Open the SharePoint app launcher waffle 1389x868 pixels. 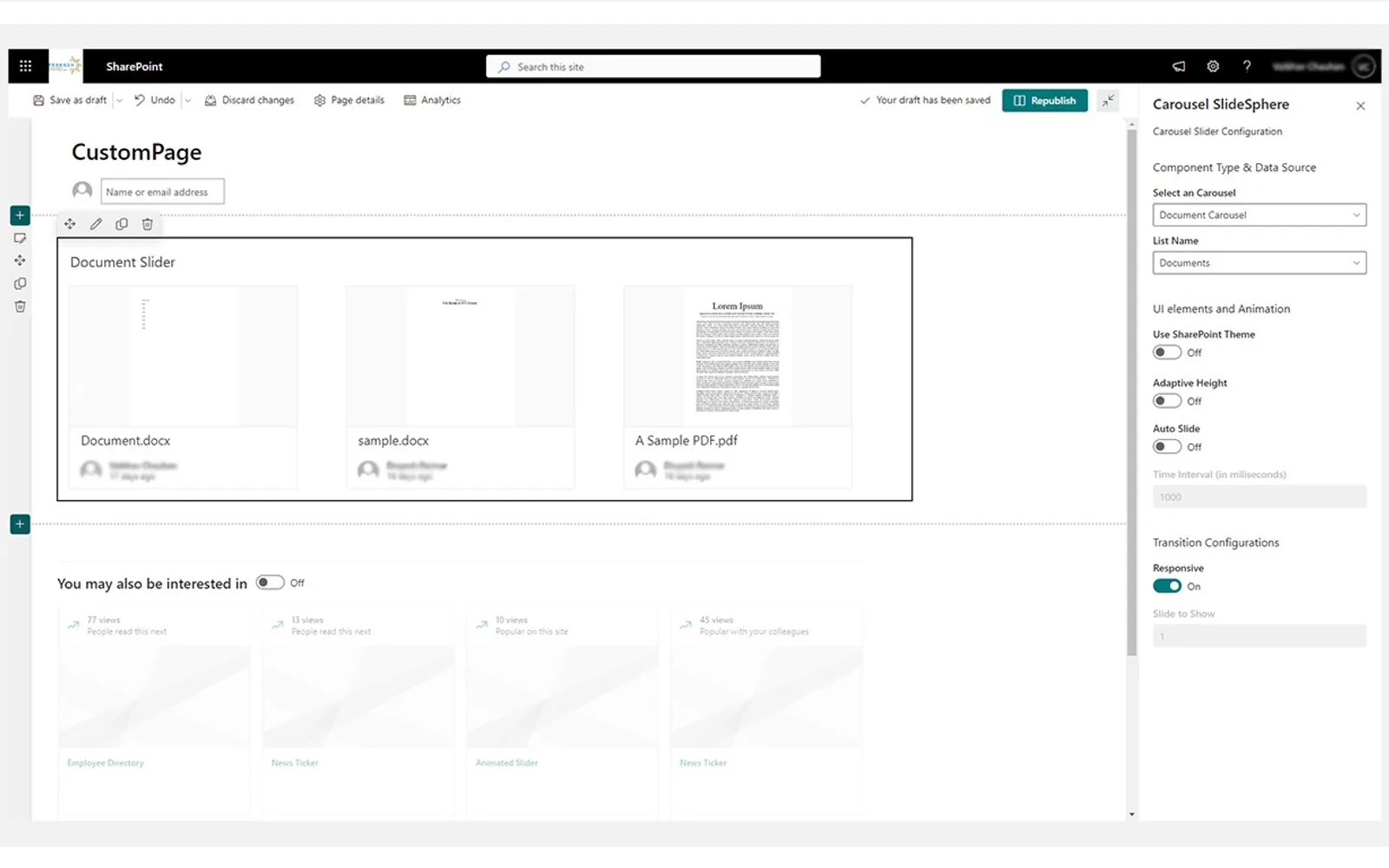(25, 66)
